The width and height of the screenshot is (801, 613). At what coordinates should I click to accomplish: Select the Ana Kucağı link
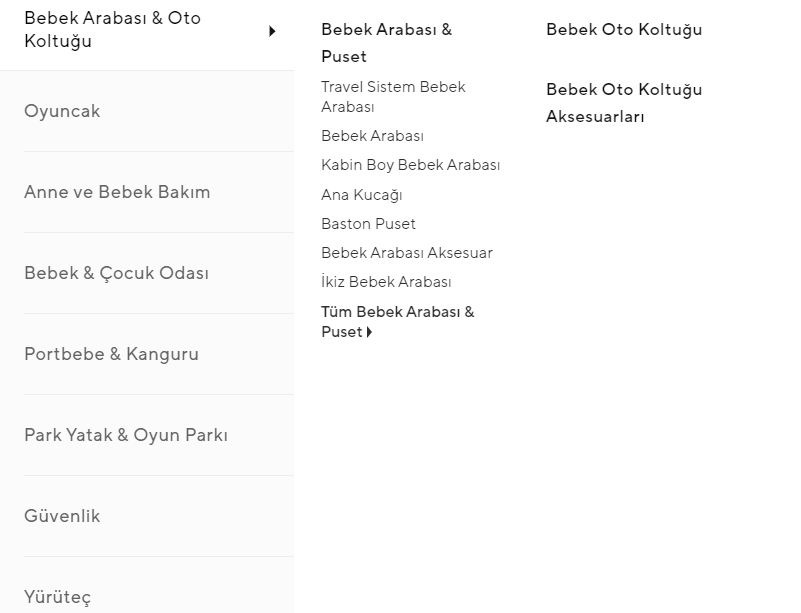tap(361, 195)
